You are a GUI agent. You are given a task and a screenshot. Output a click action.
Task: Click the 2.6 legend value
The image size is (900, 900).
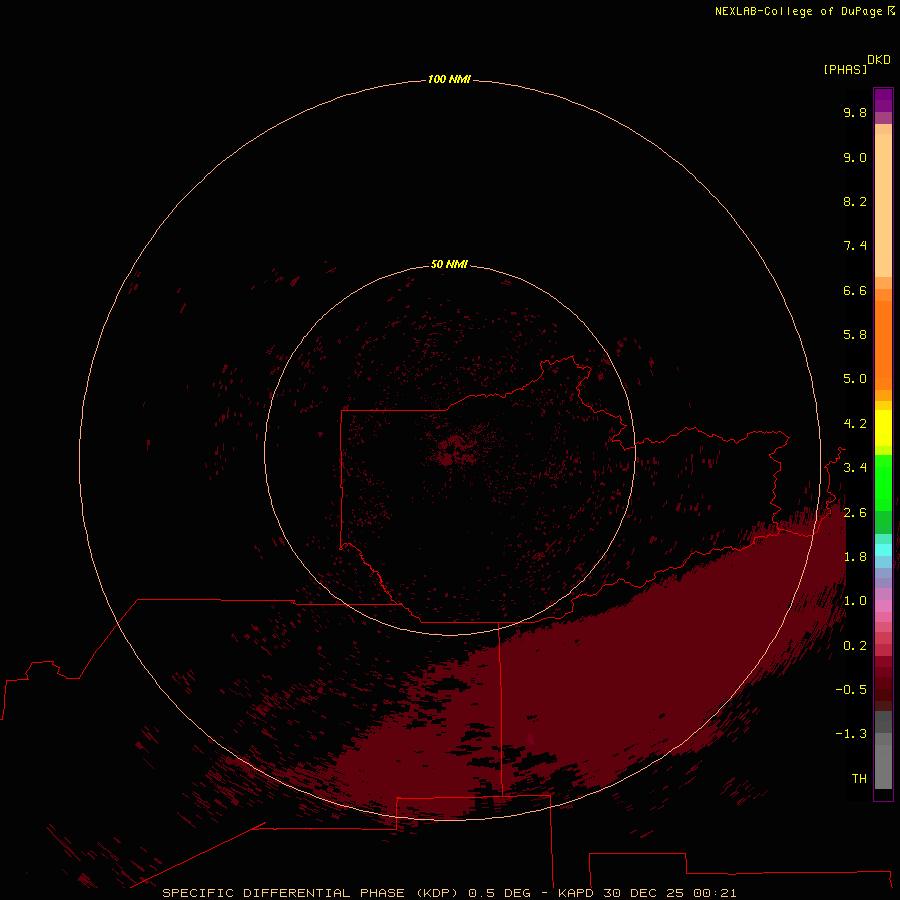pos(855,513)
